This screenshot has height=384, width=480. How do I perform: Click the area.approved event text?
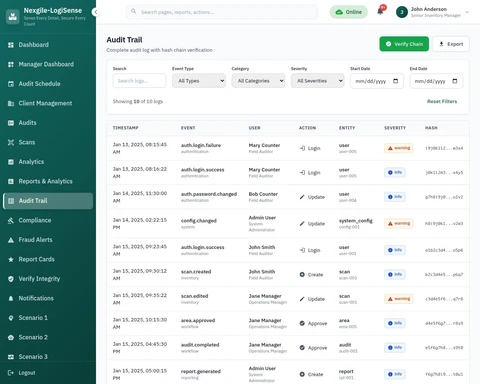pyautogui.click(x=198, y=320)
